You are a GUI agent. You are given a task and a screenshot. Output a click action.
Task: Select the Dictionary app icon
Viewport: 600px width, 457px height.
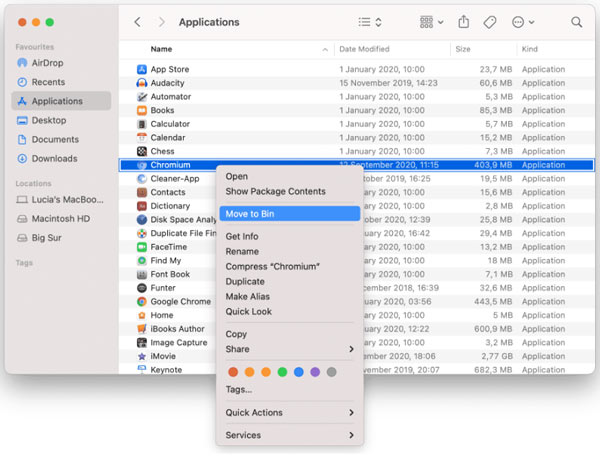pyautogui.click(x=142, y=206)
